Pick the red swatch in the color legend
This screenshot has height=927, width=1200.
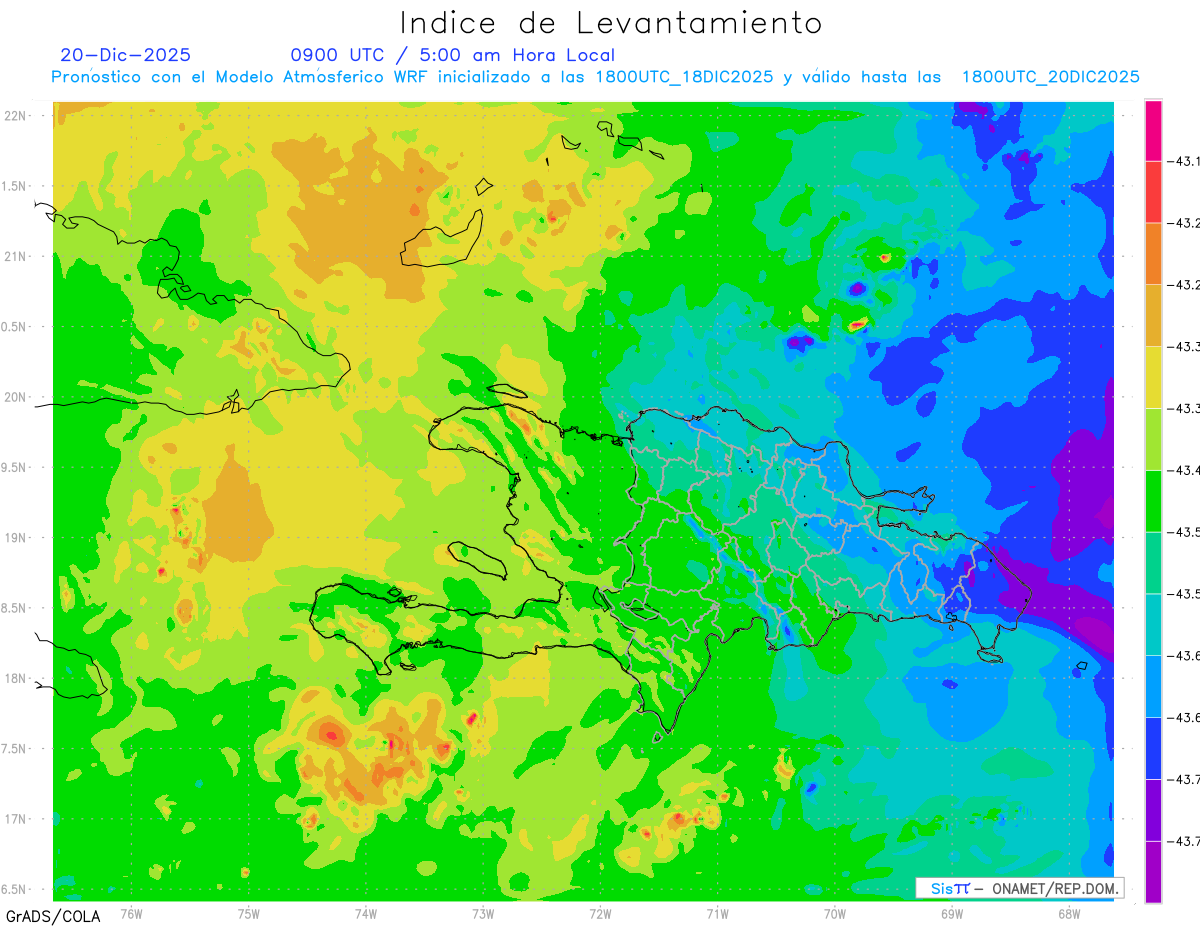pyautogui.click(x=1153, y=192)
